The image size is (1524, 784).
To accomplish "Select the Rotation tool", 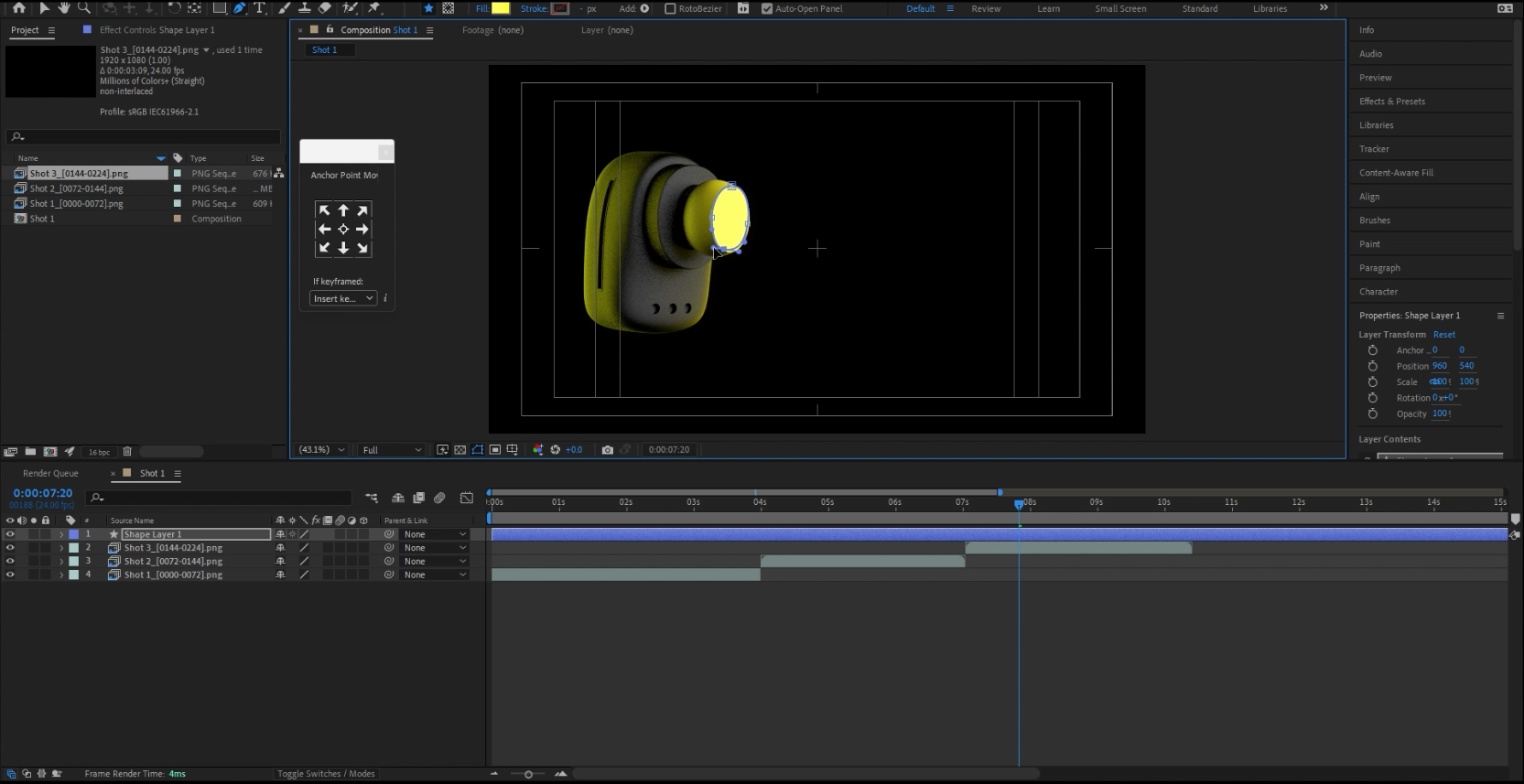I will pos(174,8).
